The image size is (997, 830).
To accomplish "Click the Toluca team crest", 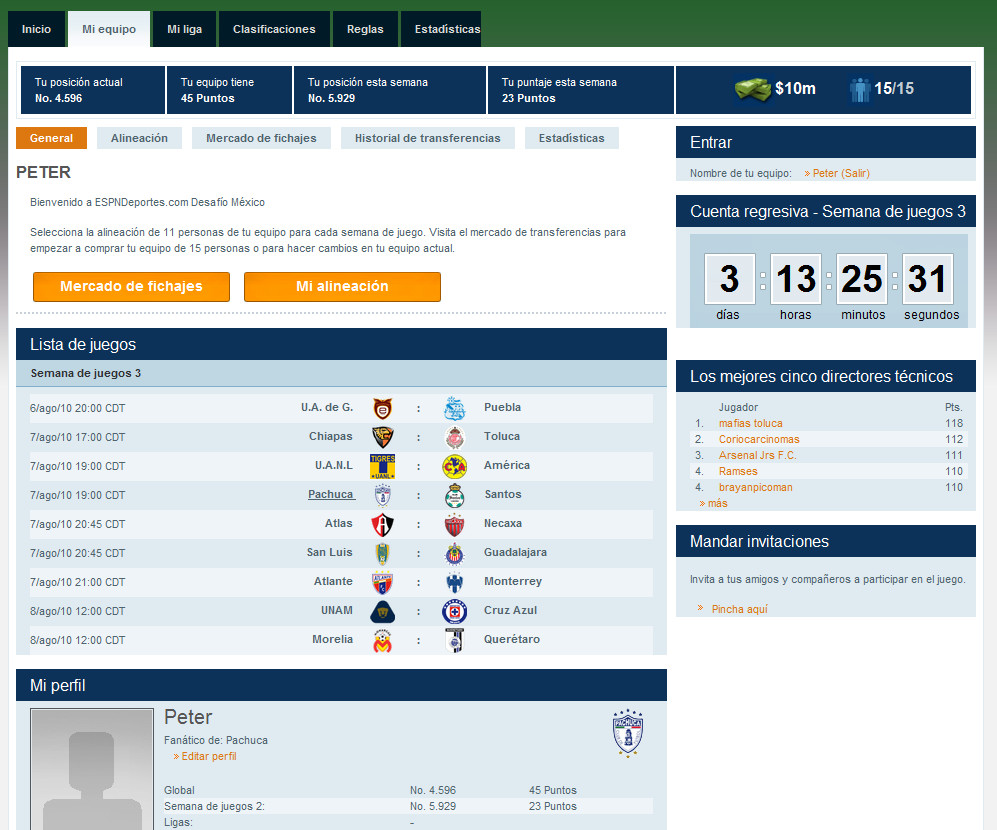I will tap(455, 438).
